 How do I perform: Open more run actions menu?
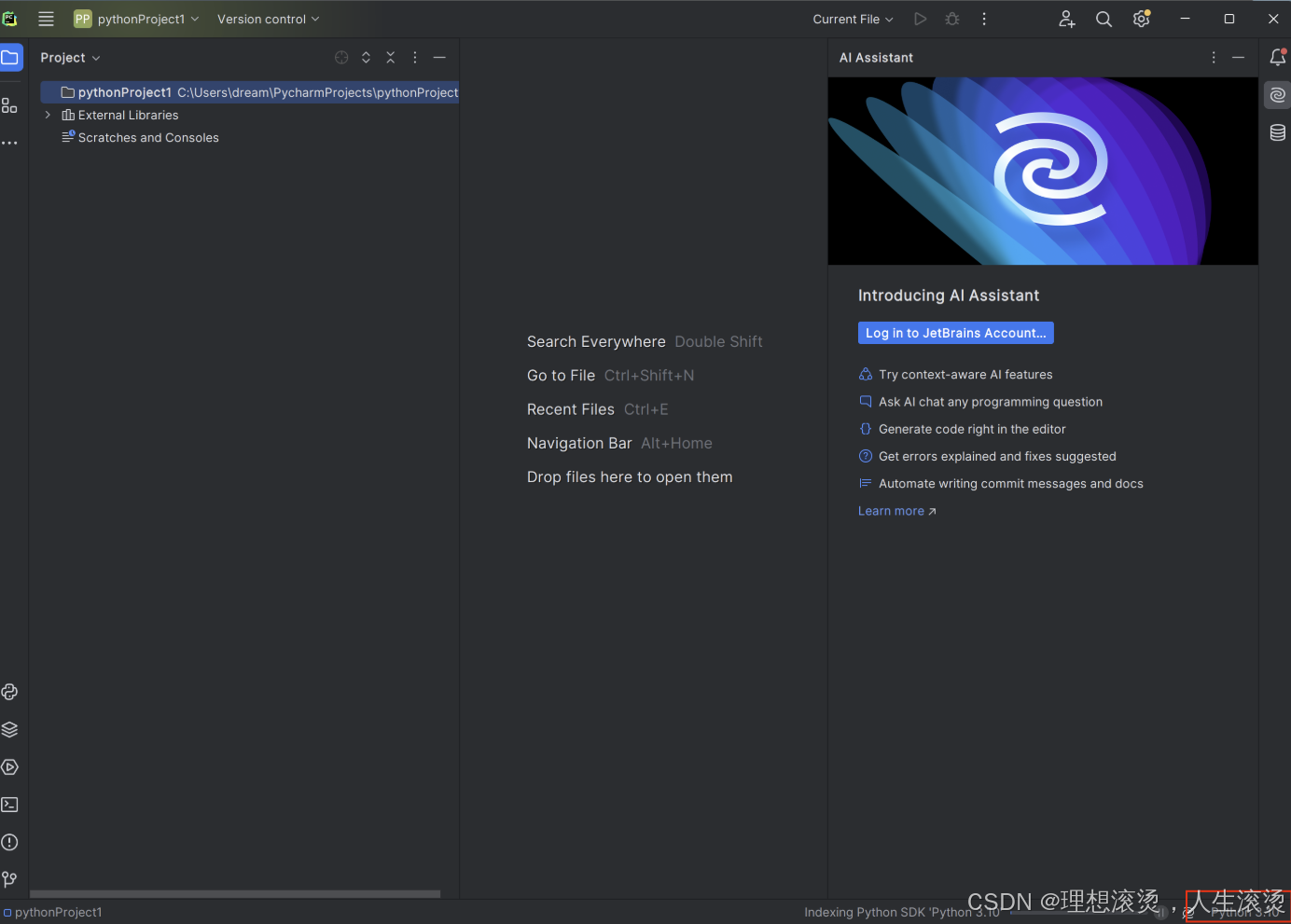[984, 19]
